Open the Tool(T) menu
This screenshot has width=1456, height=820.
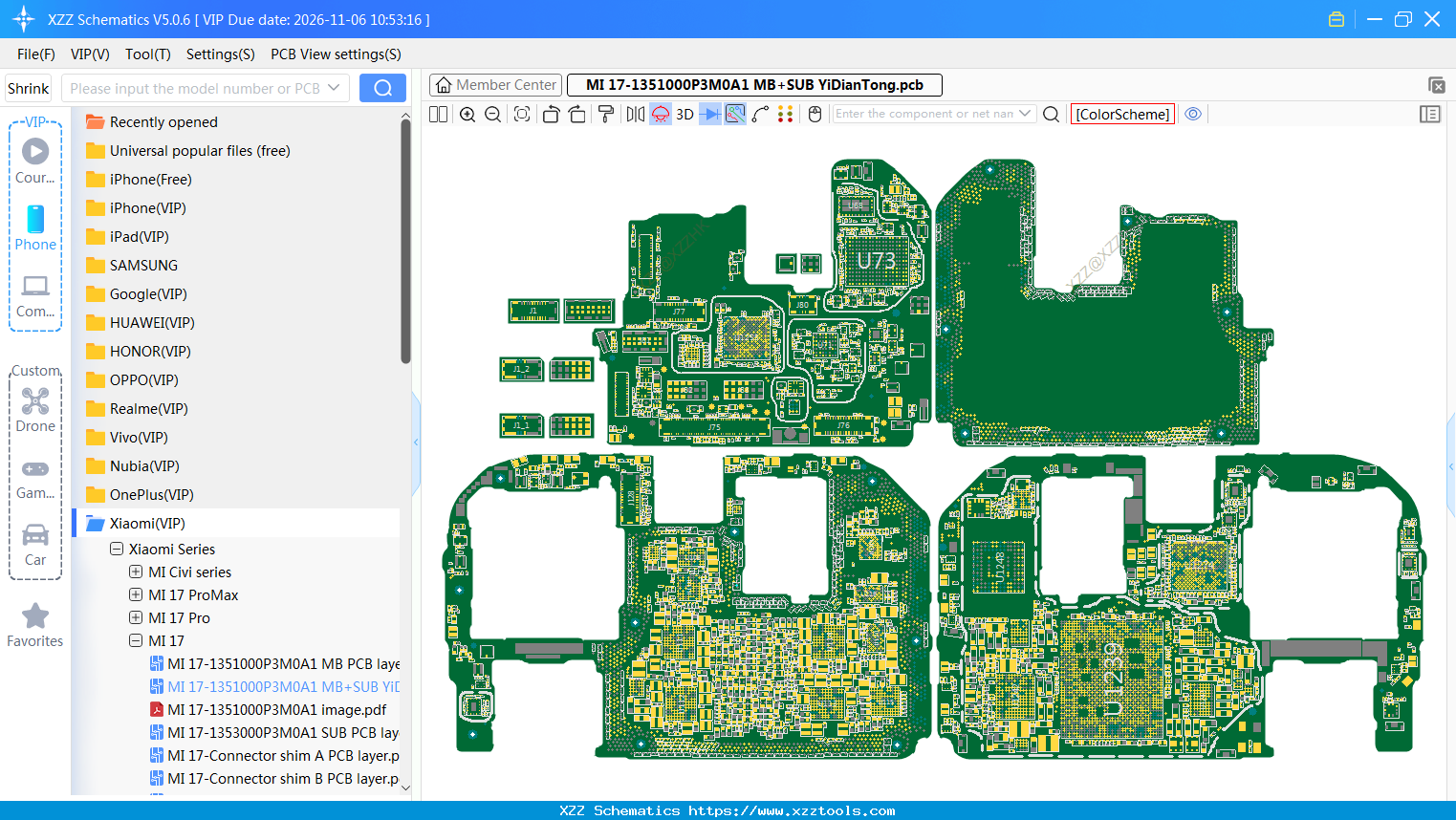tap(147, 54)
